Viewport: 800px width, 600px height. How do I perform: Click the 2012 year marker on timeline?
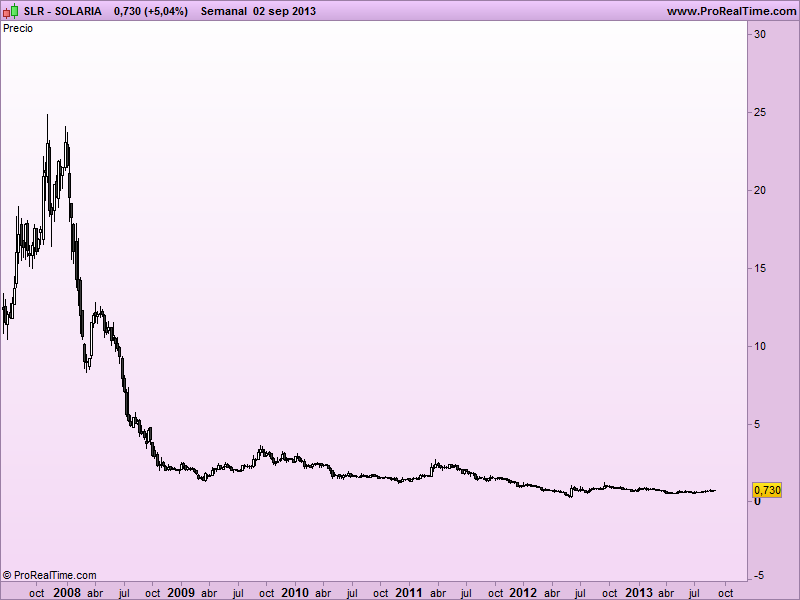tap(523, 593)
